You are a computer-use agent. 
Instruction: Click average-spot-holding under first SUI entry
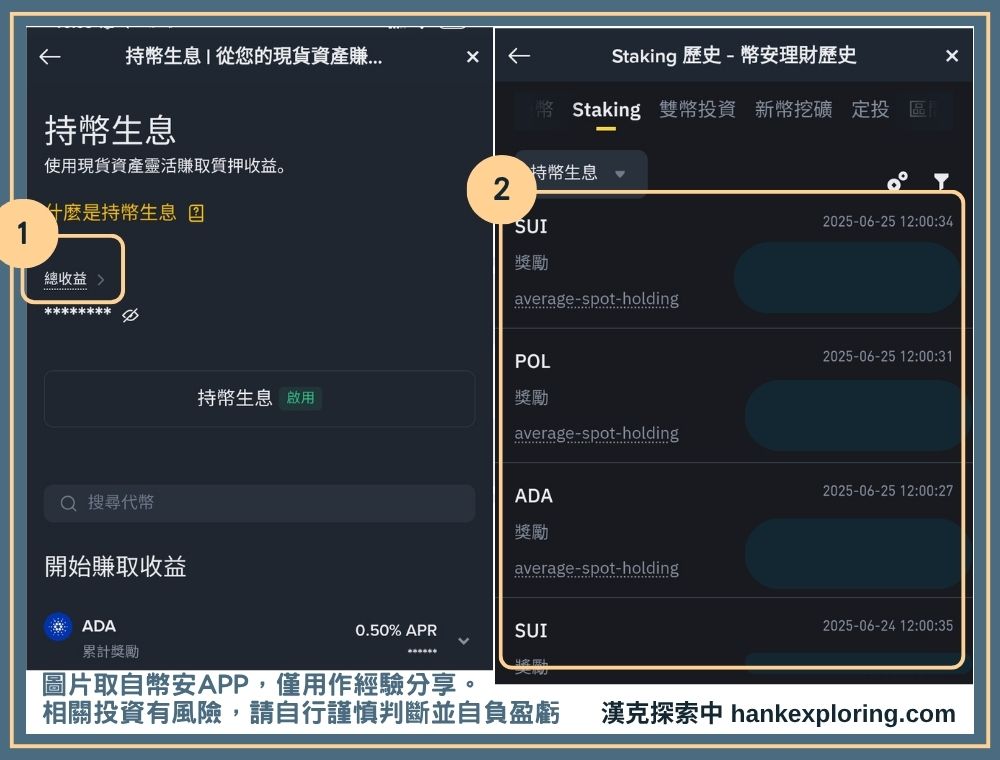tap(596, 299)
